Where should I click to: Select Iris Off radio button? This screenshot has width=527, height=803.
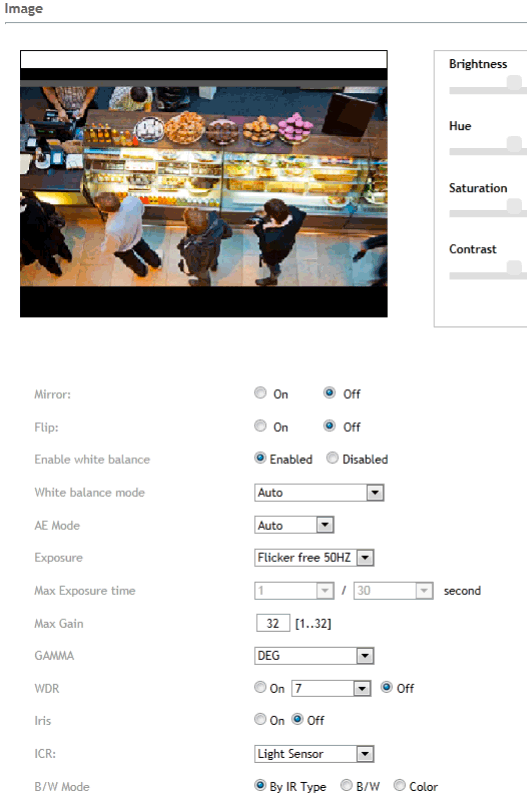pyautogui.click(x=298, y=719)
